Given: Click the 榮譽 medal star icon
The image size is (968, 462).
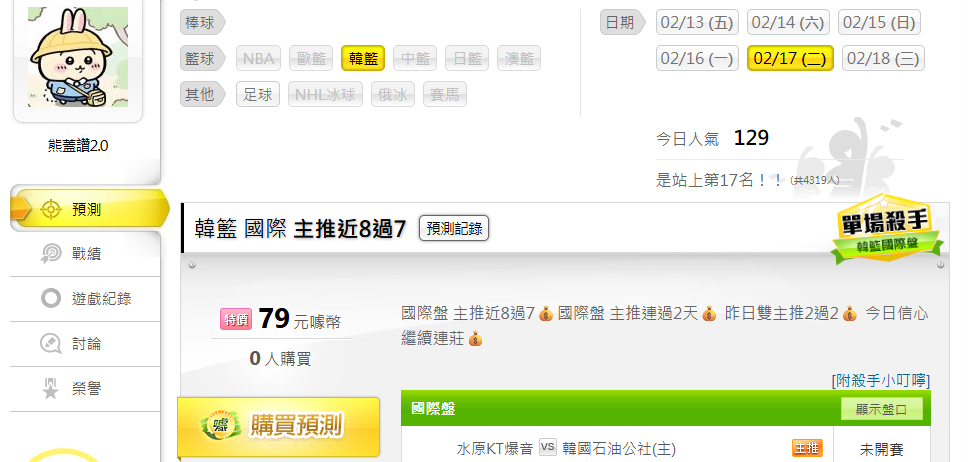Looking at the screenshot, I should click(51, 389).
